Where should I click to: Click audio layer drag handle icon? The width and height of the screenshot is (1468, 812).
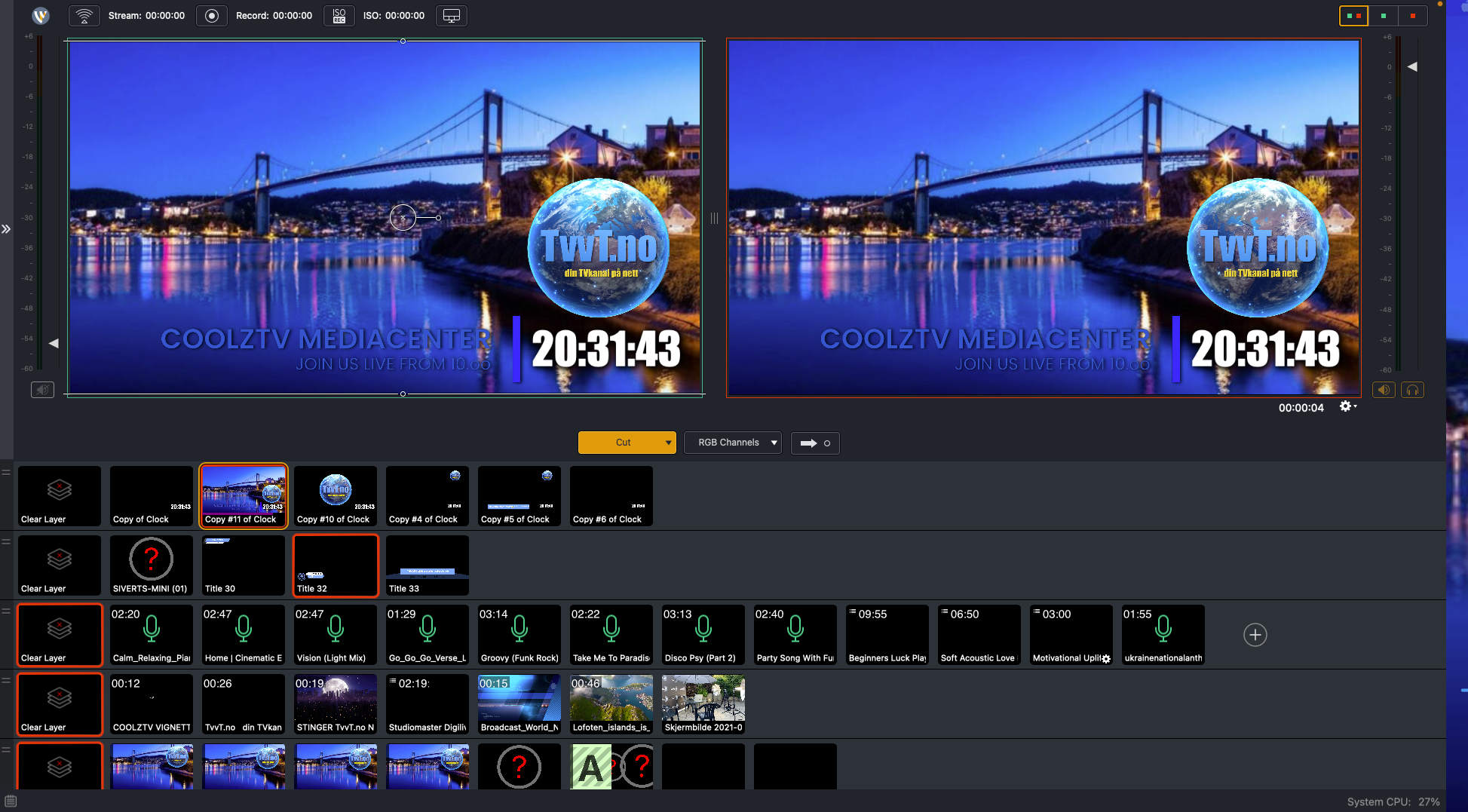[6, 611]
